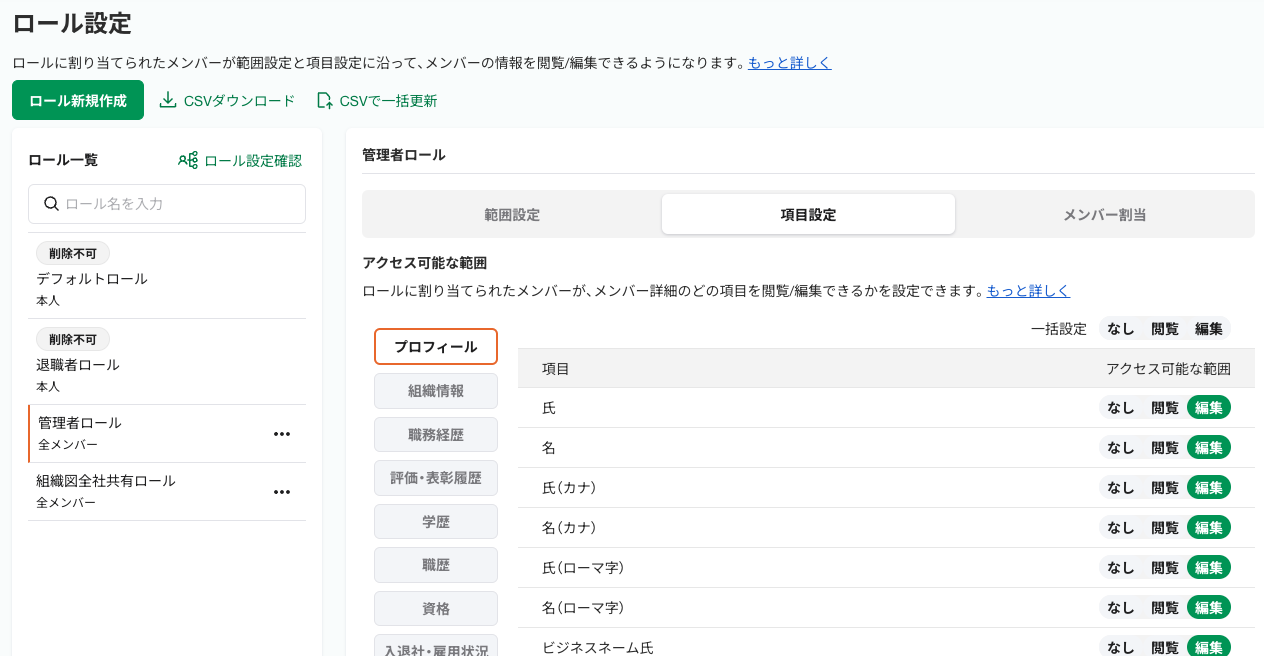
Task: Open もっと詳しく link under アクセス可能な範囲
Action: [1028, 290]
